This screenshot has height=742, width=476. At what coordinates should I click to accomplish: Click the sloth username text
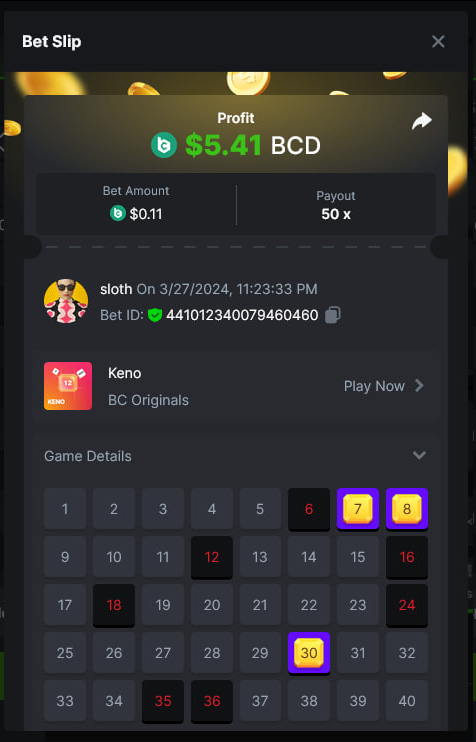point(116,289)
